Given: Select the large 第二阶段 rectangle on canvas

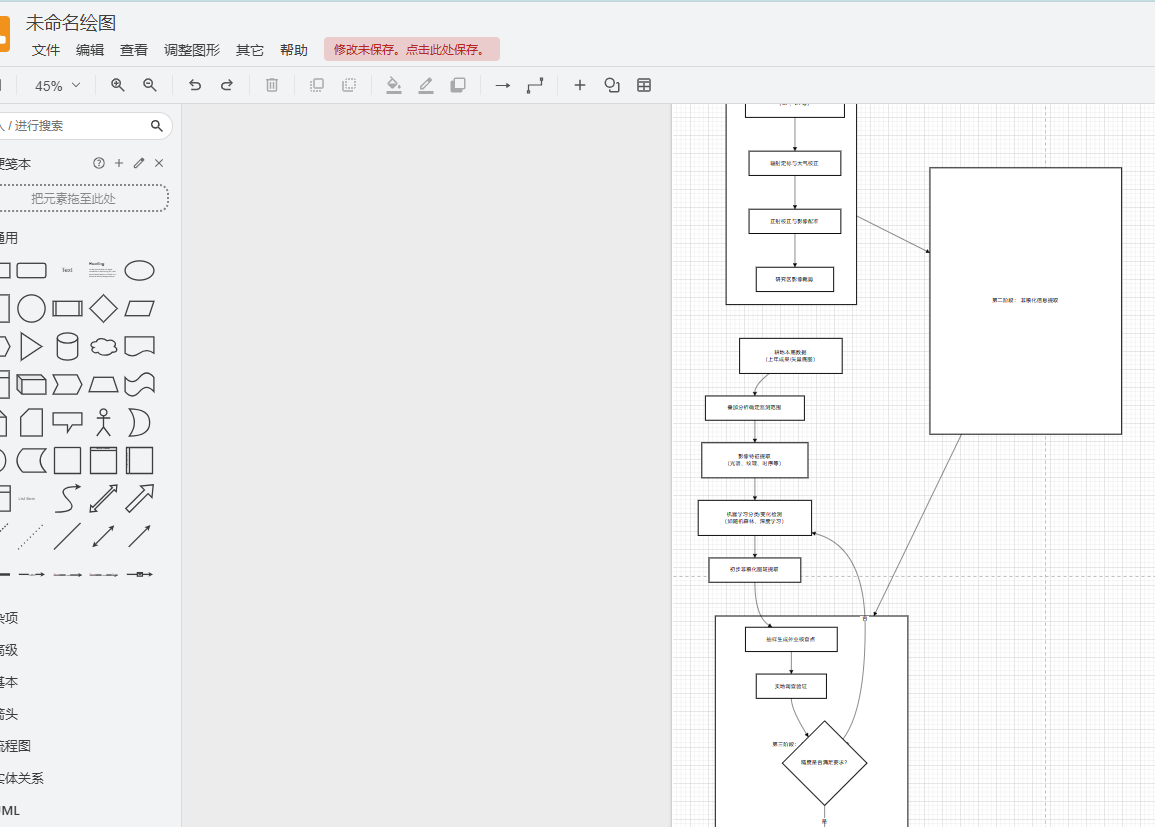Looking at the screenshot, I should 1025,300.
